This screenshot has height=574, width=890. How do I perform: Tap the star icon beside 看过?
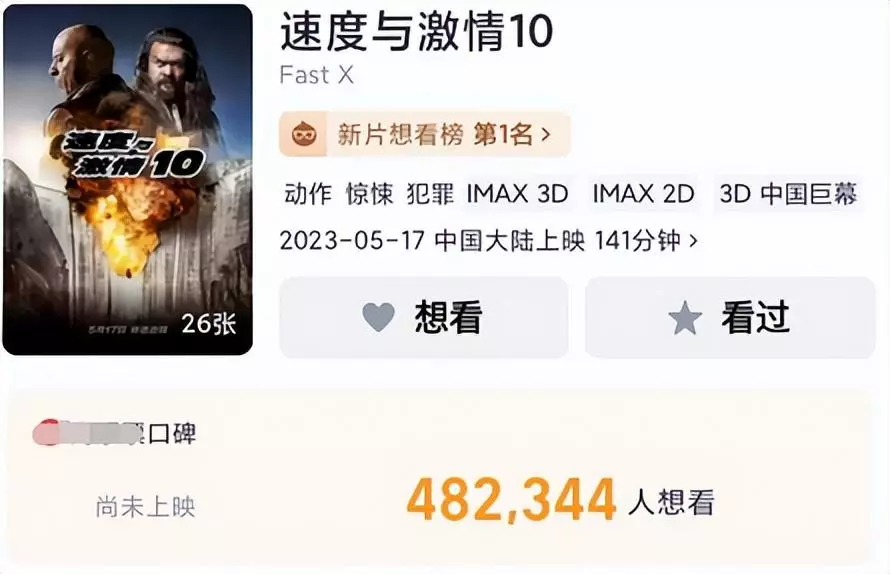[685, 318]
